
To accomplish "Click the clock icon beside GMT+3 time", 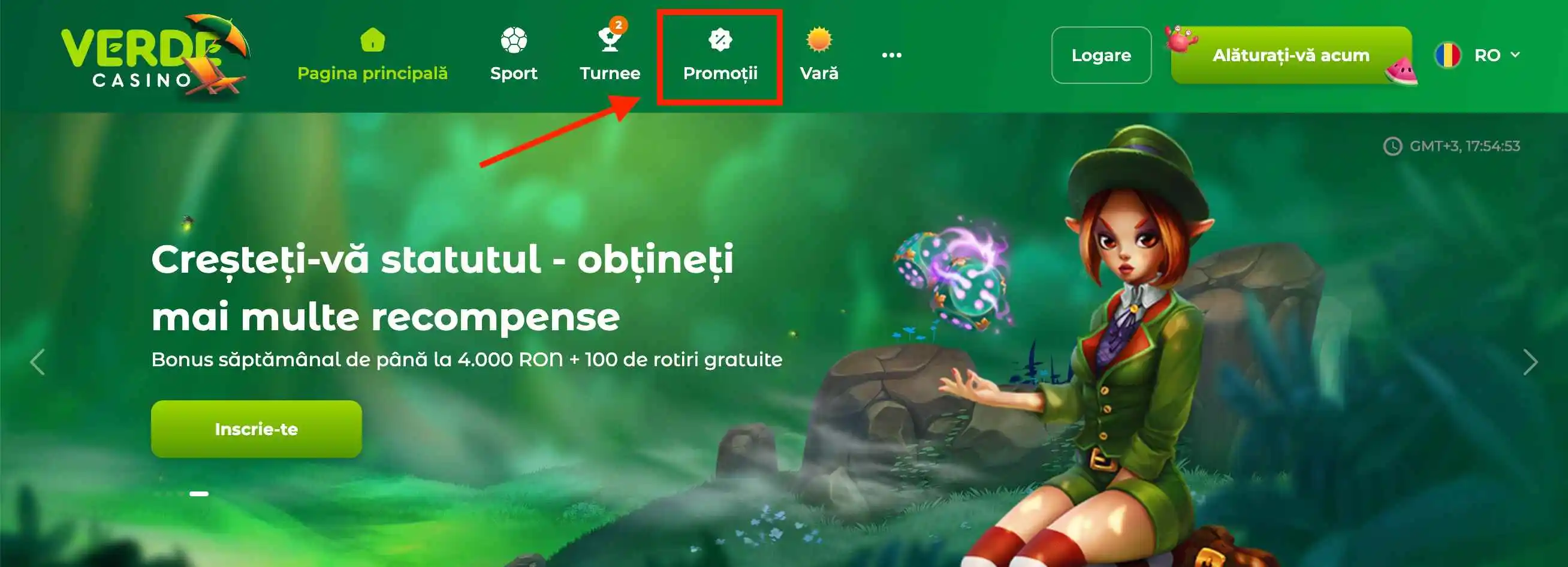I will click(1393, 147).
